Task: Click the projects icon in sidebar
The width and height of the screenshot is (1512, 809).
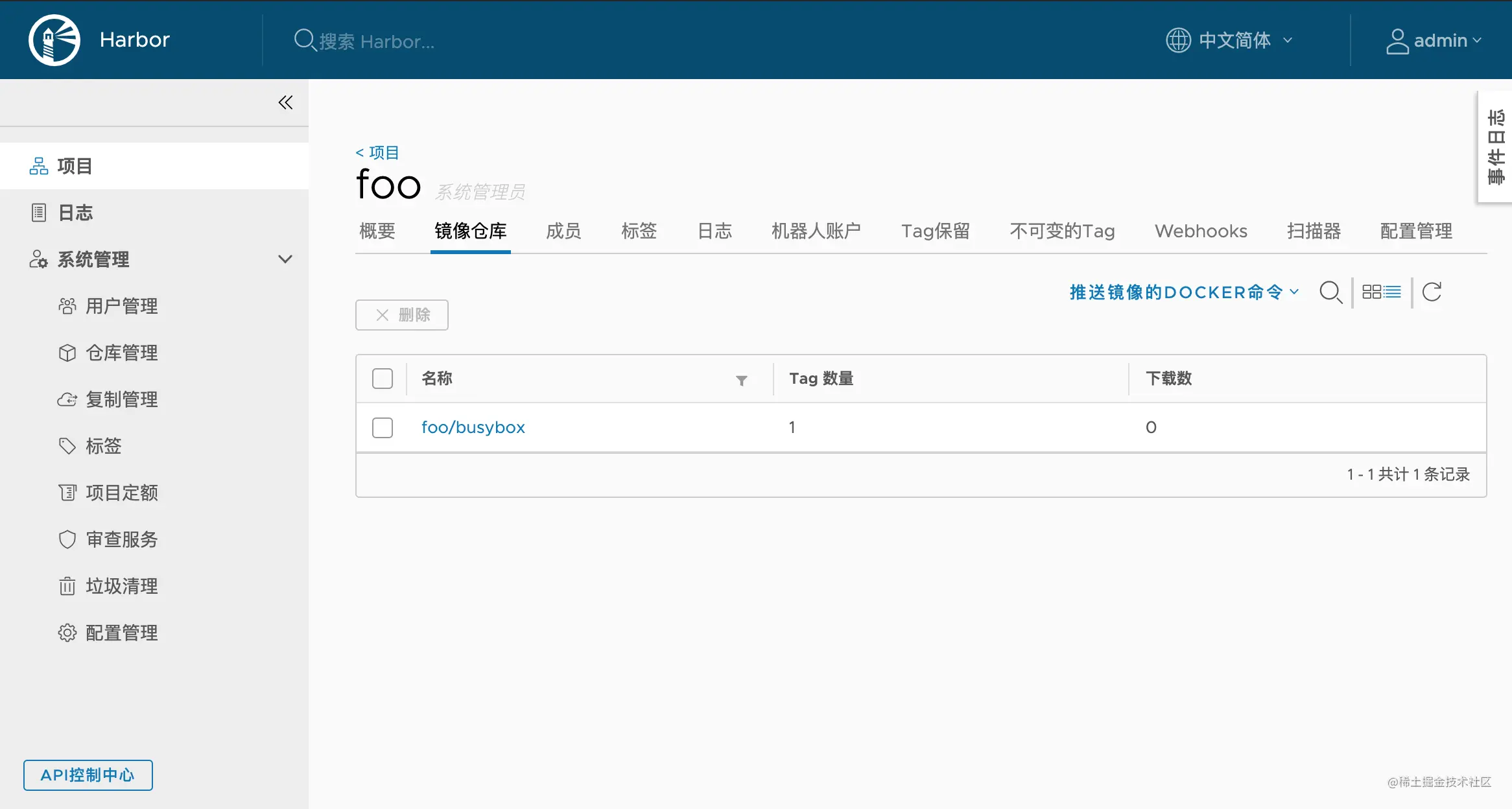Action: pos(39,166)
